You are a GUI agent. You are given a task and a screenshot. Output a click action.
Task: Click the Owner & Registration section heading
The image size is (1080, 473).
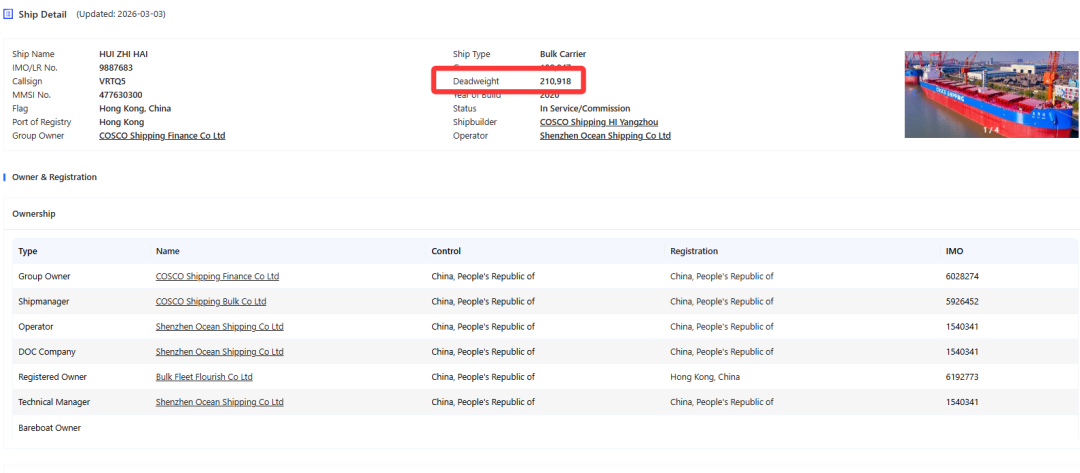(x=54, y=177)
